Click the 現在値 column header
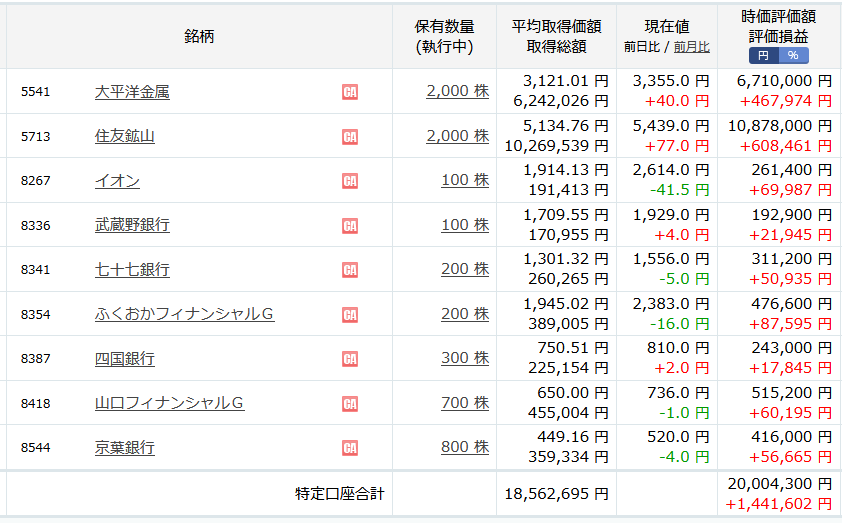842x523 pixels. (x=667, y=26)
